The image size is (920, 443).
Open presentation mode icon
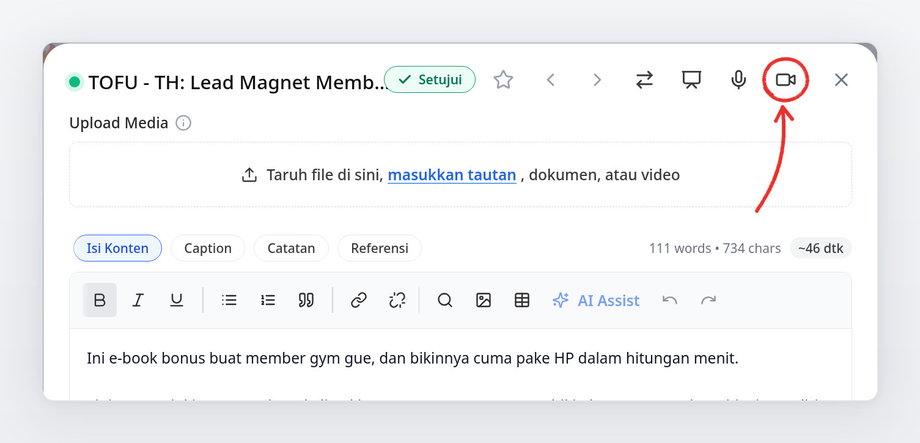(691, 80)
